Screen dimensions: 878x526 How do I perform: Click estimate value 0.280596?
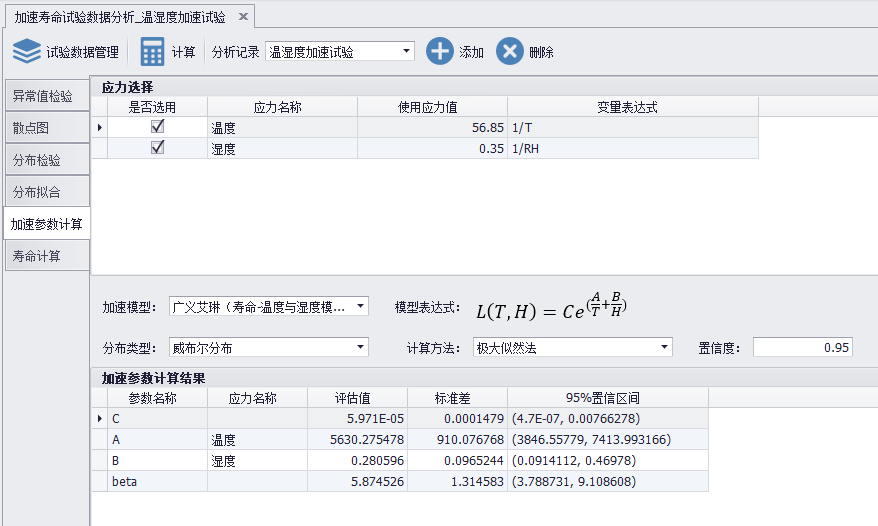[x=357, y=460]
